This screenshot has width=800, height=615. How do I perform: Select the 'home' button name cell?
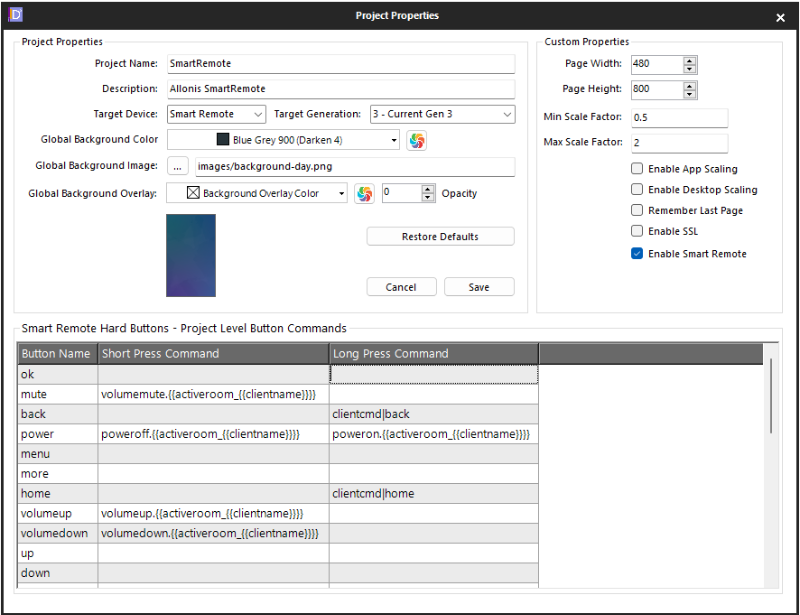[x=58, y=494]
